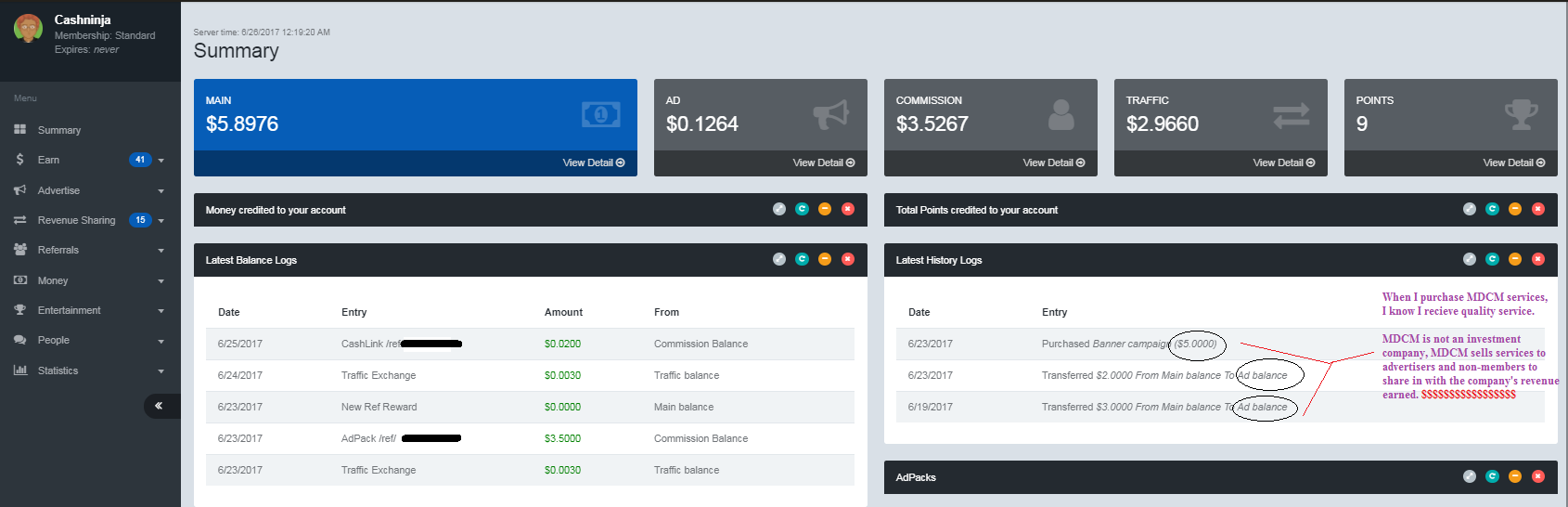Expand the Revenue Sharing dropdown arrow
The height and width of the screenshot is (507, 1568).
pyautogui.click(x=161, y=221)
